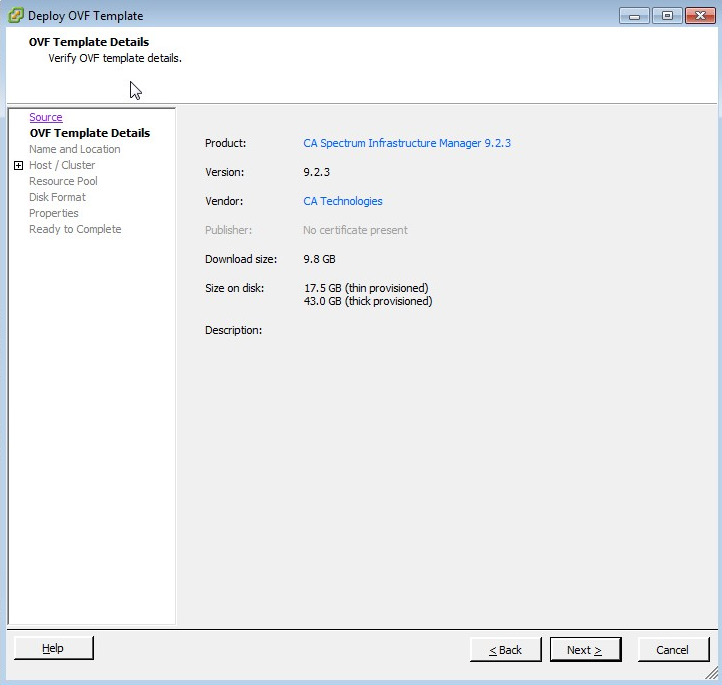Open the CA Technologies vendor link
Viewport: 722px width, 685px height.
(343, 201)
